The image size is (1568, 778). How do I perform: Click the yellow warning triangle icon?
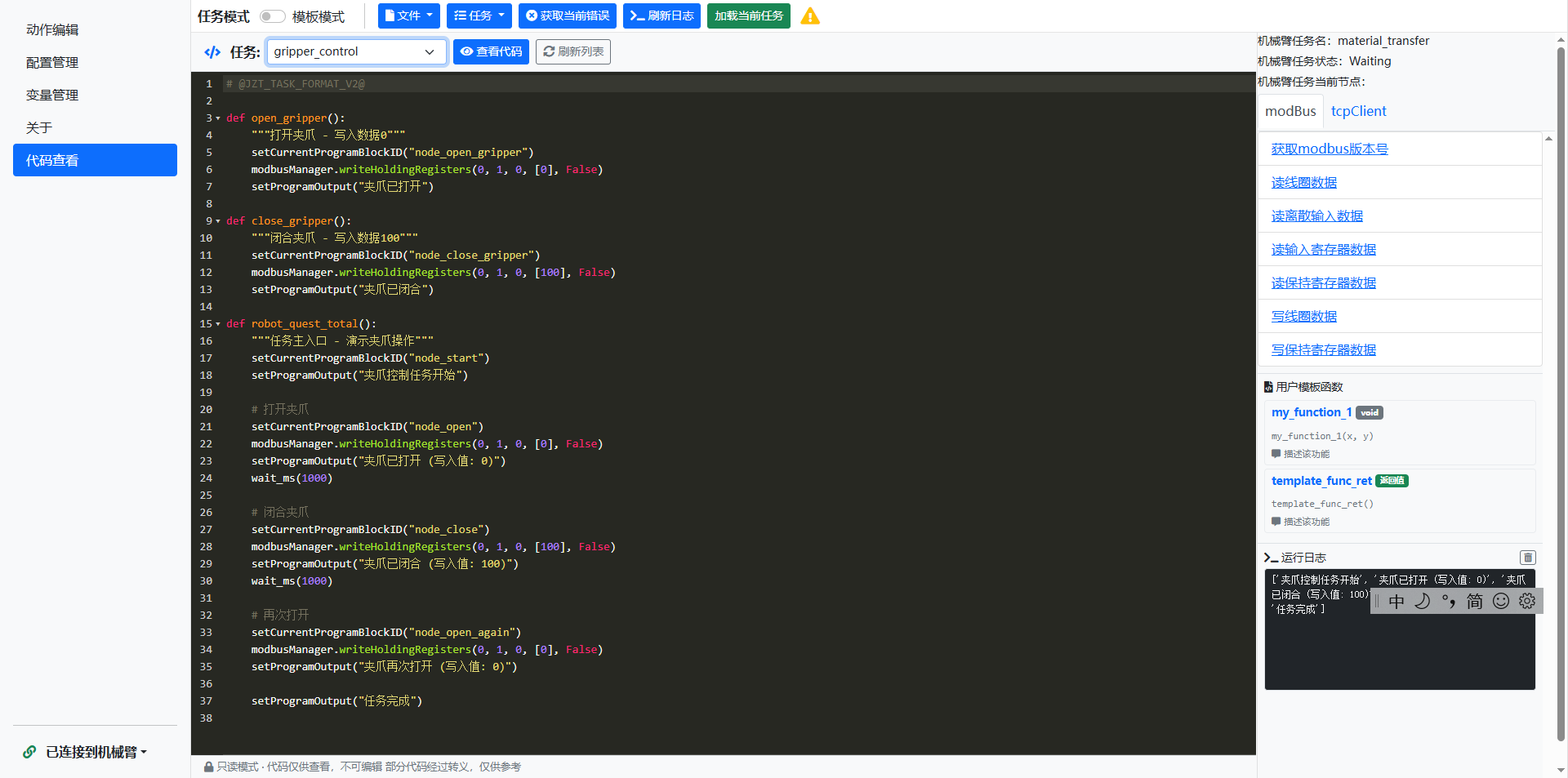(810, 16)
